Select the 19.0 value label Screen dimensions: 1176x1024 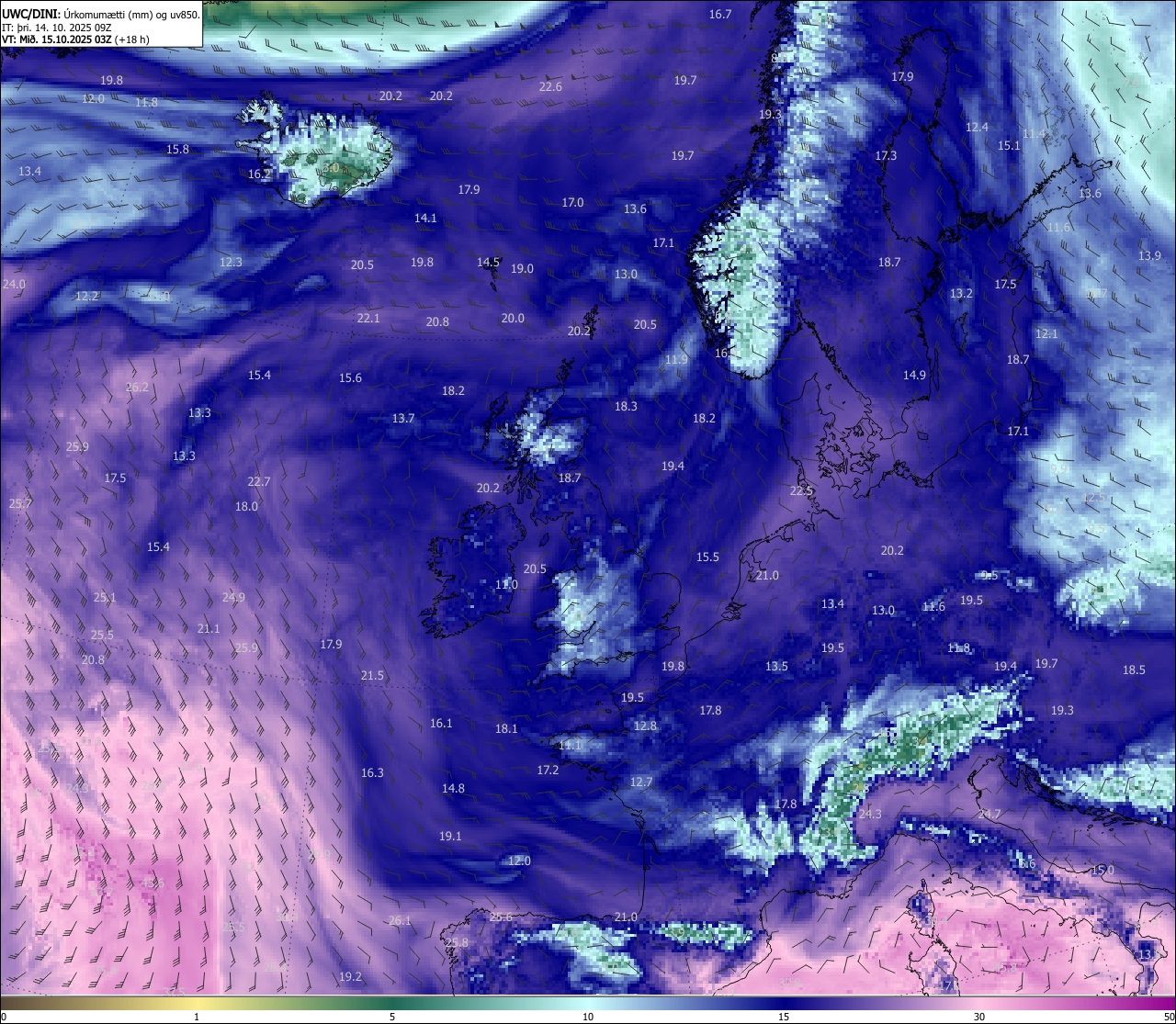[522, 269]
